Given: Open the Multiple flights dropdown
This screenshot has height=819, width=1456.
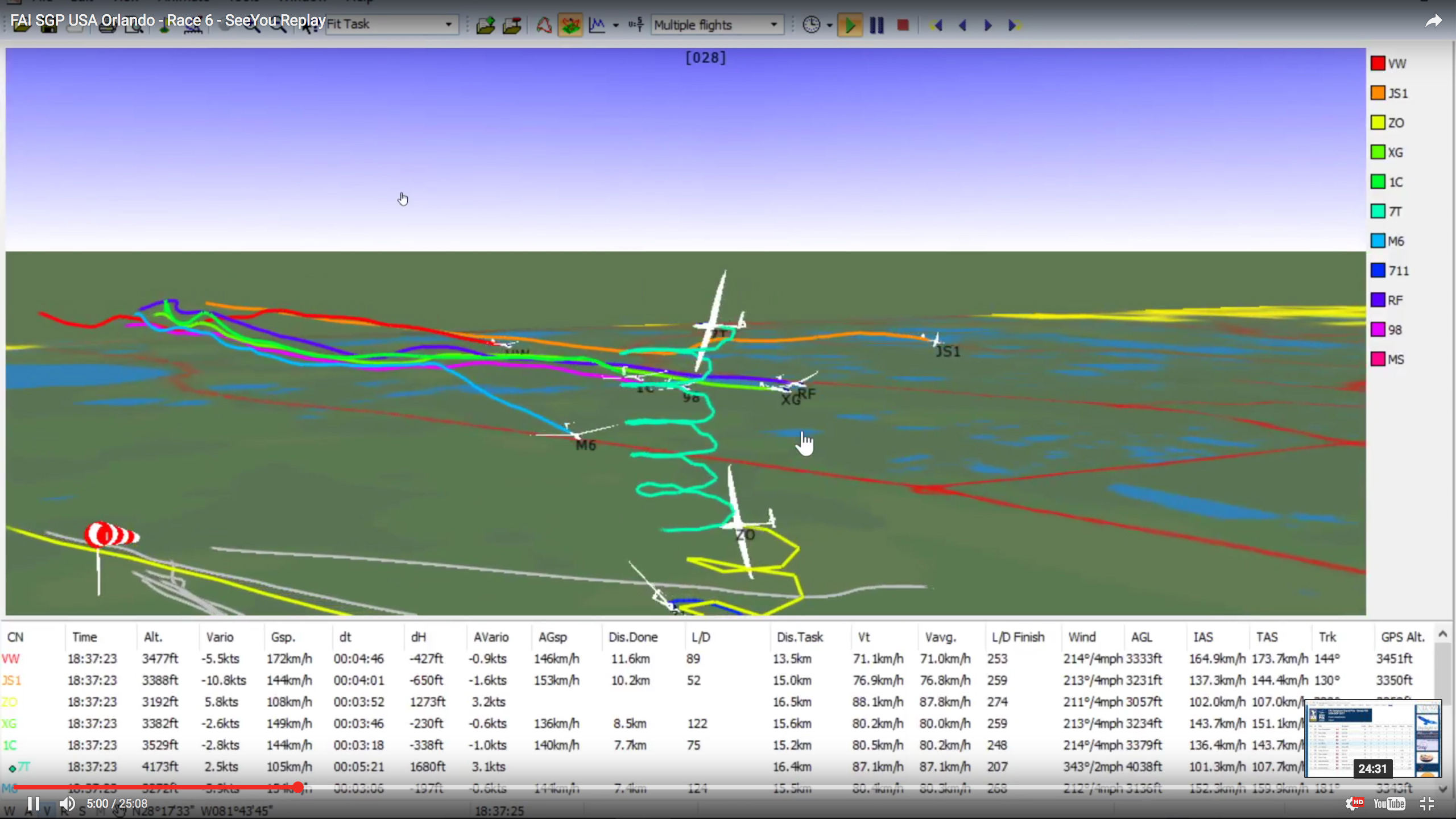Looking at the screenshot, I should tap(772, 24).
